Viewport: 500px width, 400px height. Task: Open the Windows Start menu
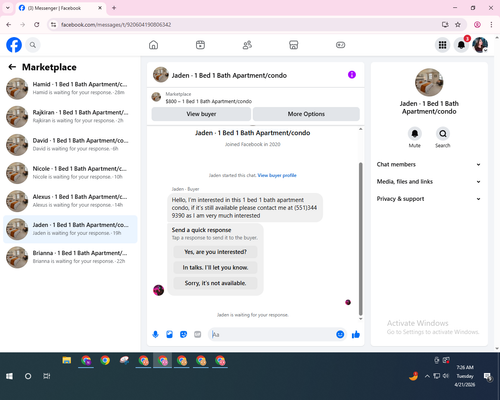pyautogui.click(x=9, y=376)
